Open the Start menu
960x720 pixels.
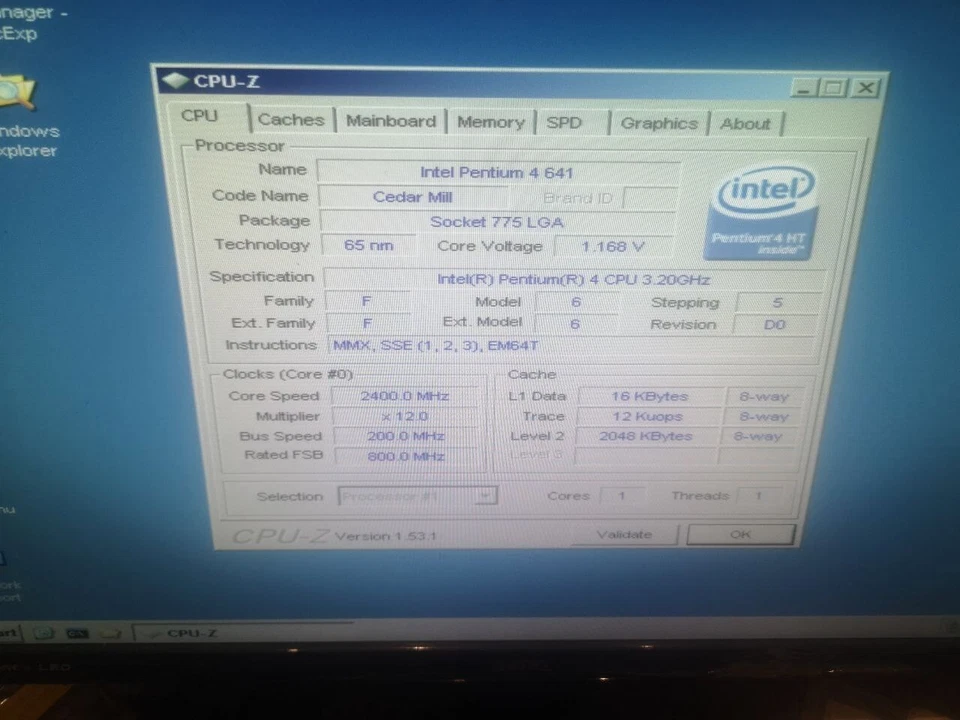(8, 632)
